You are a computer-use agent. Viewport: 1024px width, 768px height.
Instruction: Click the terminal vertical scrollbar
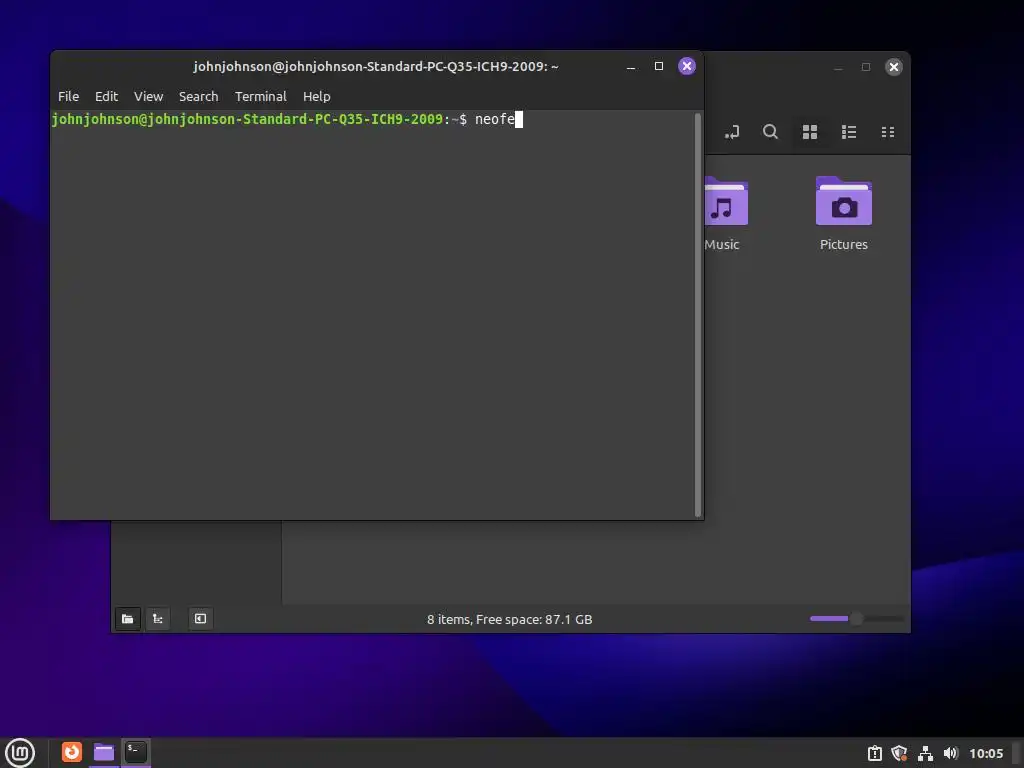point(697,314)
